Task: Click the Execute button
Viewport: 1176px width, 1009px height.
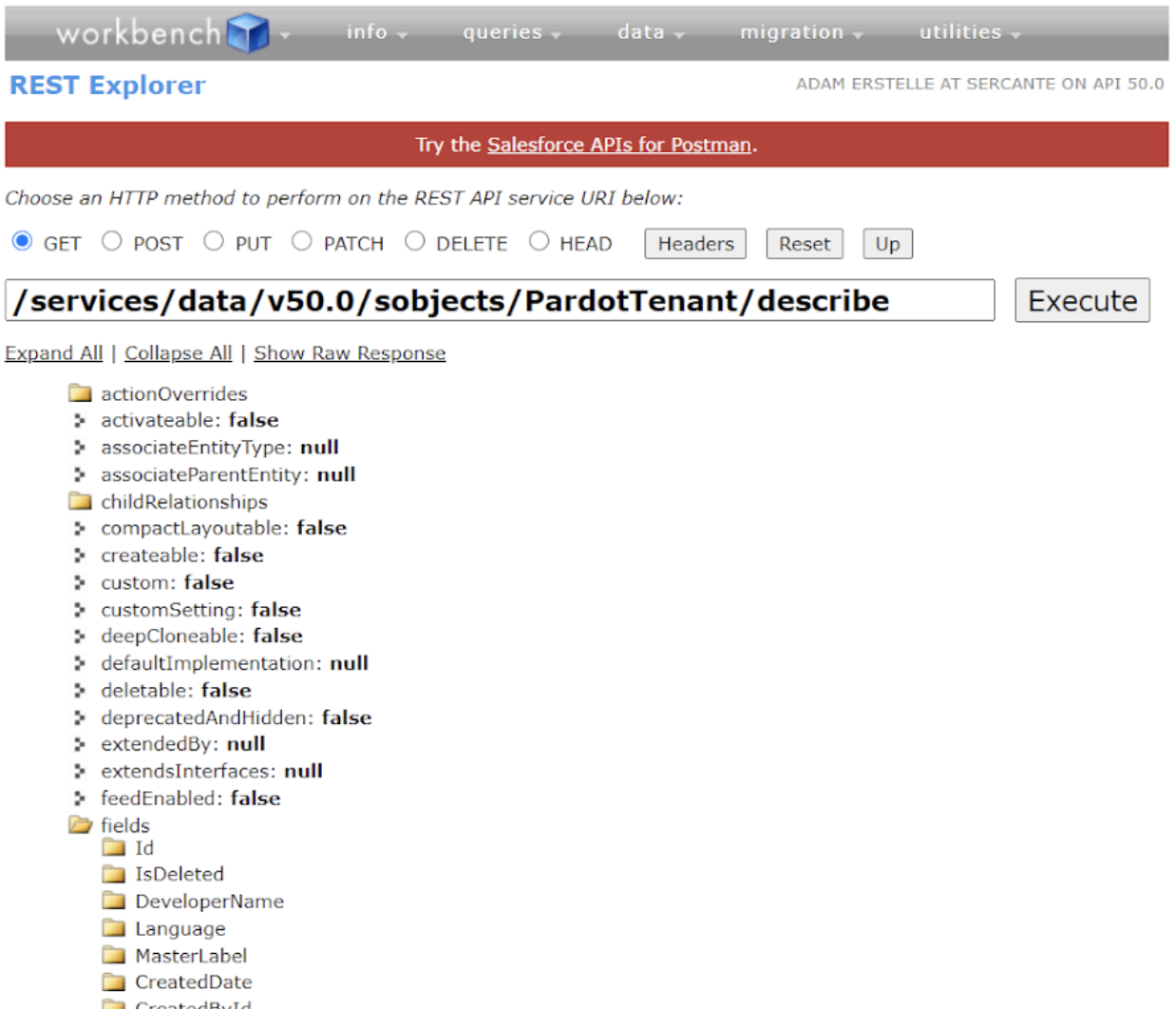Action: pos(1082,299)
